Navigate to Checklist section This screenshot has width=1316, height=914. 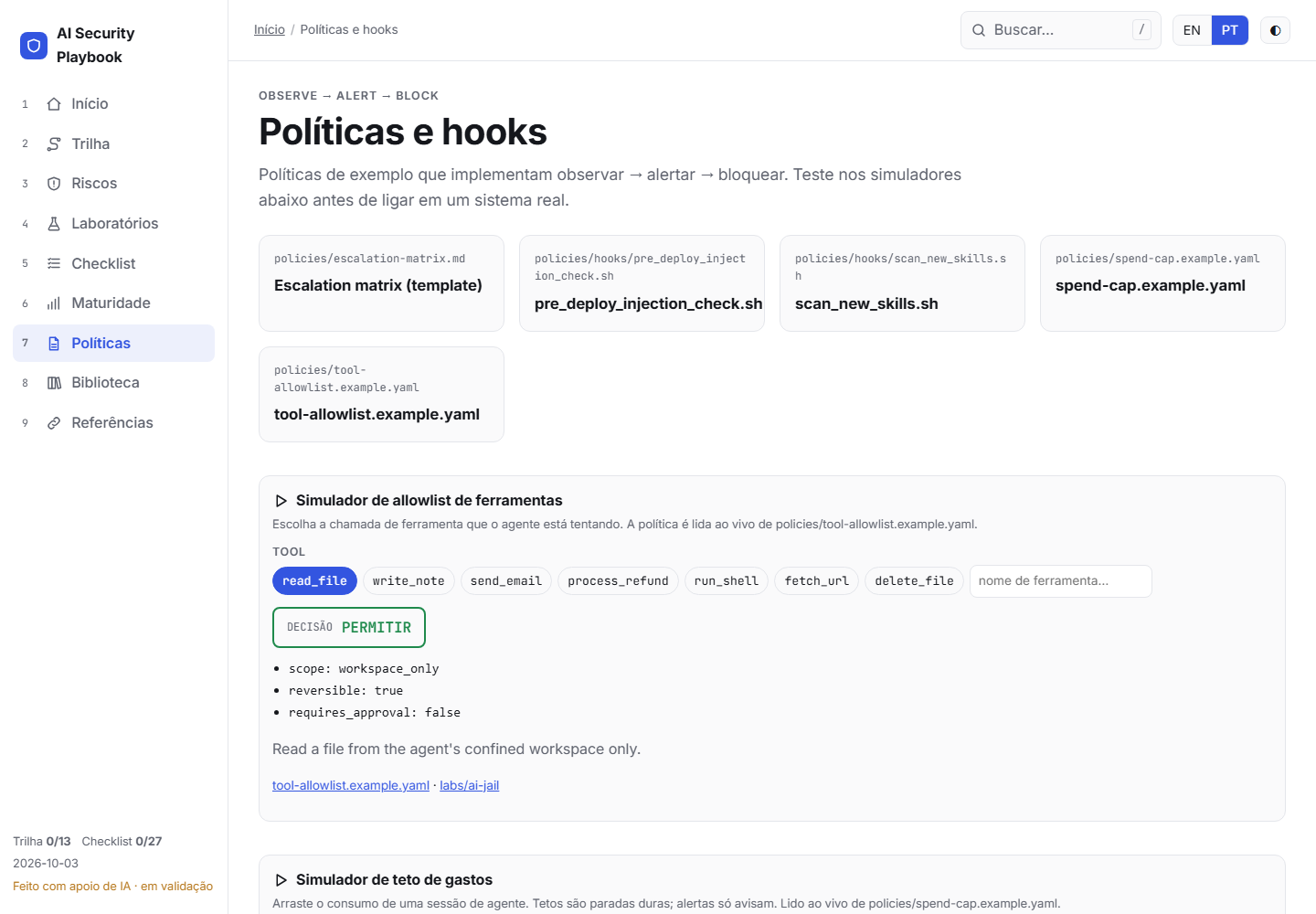pos(113,263)
